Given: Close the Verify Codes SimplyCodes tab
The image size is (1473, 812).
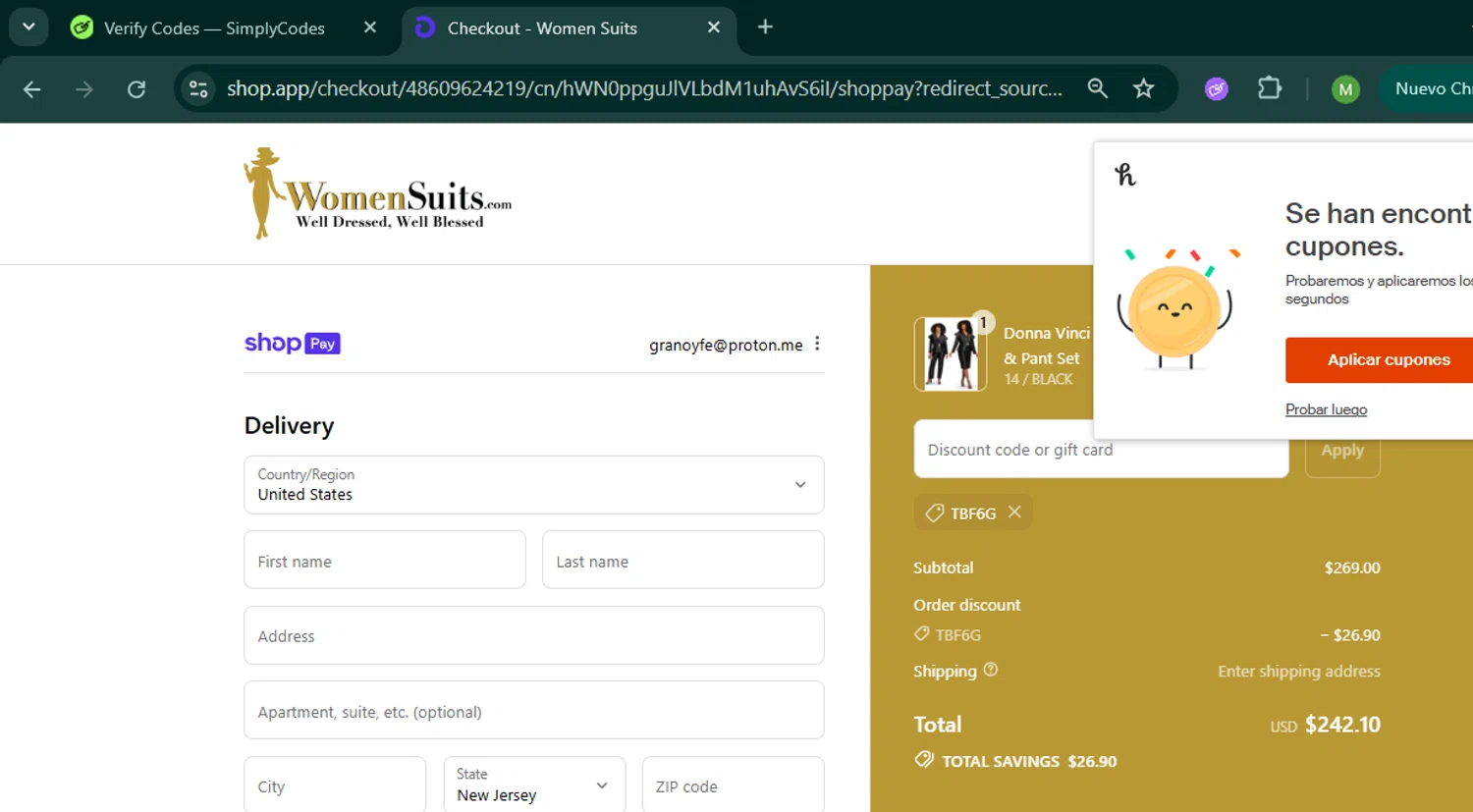Looking at the screenshot, I should [370, 27].
